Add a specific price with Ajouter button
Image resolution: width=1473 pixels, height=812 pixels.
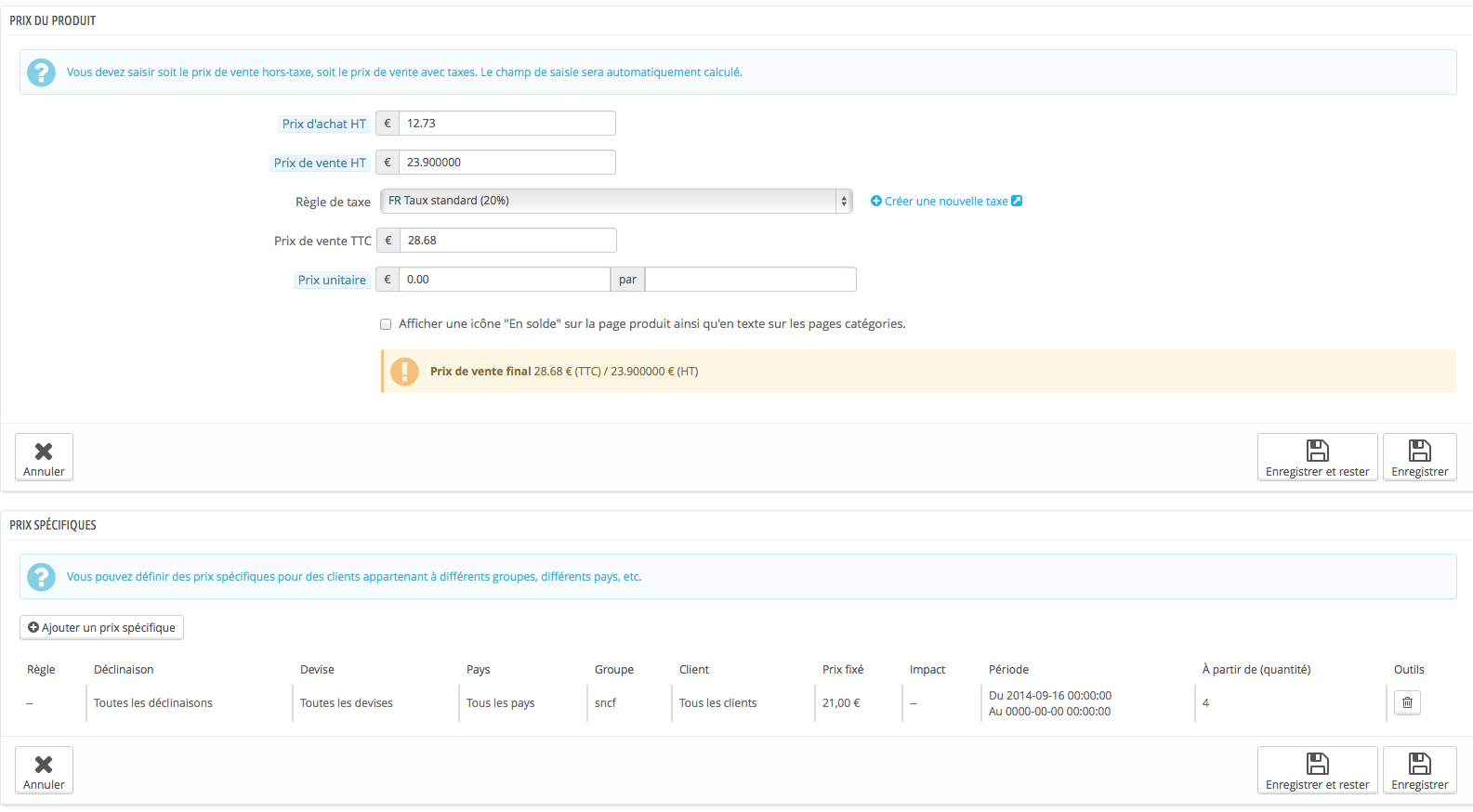tap(101, 627)
